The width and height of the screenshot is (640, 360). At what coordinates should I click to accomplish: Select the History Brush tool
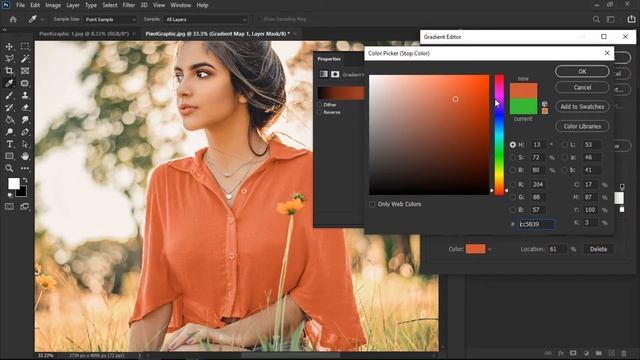(9, 108)
